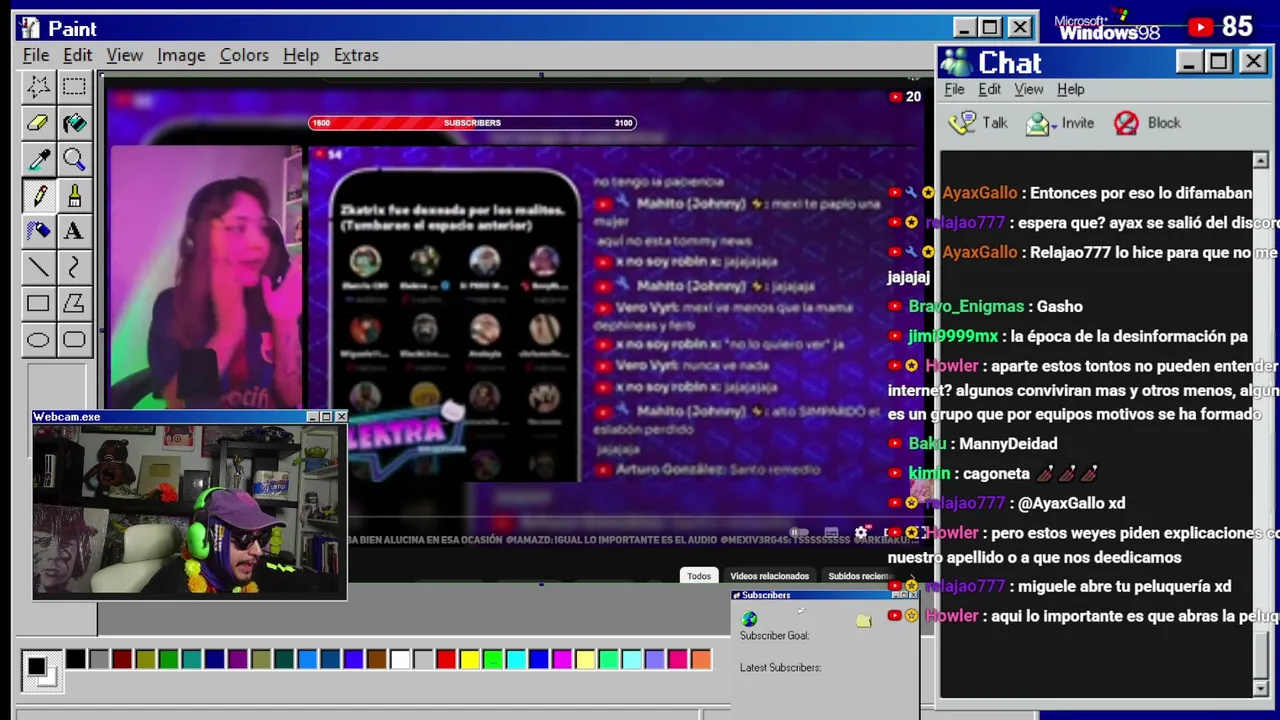Open the video settings gear icon
Image resolution: width=1280 pixels, height=720 pixels.
tap(861, 533)
